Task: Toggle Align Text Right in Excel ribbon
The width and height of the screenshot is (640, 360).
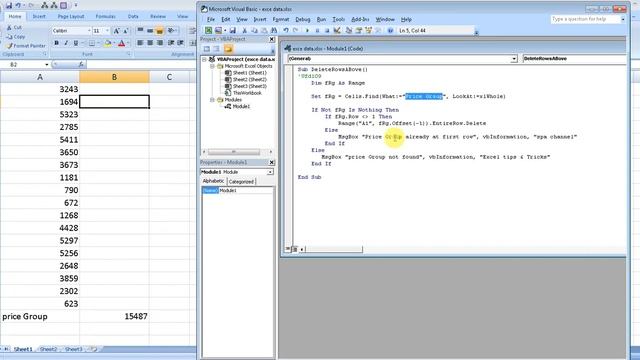Action: [160, 43]
